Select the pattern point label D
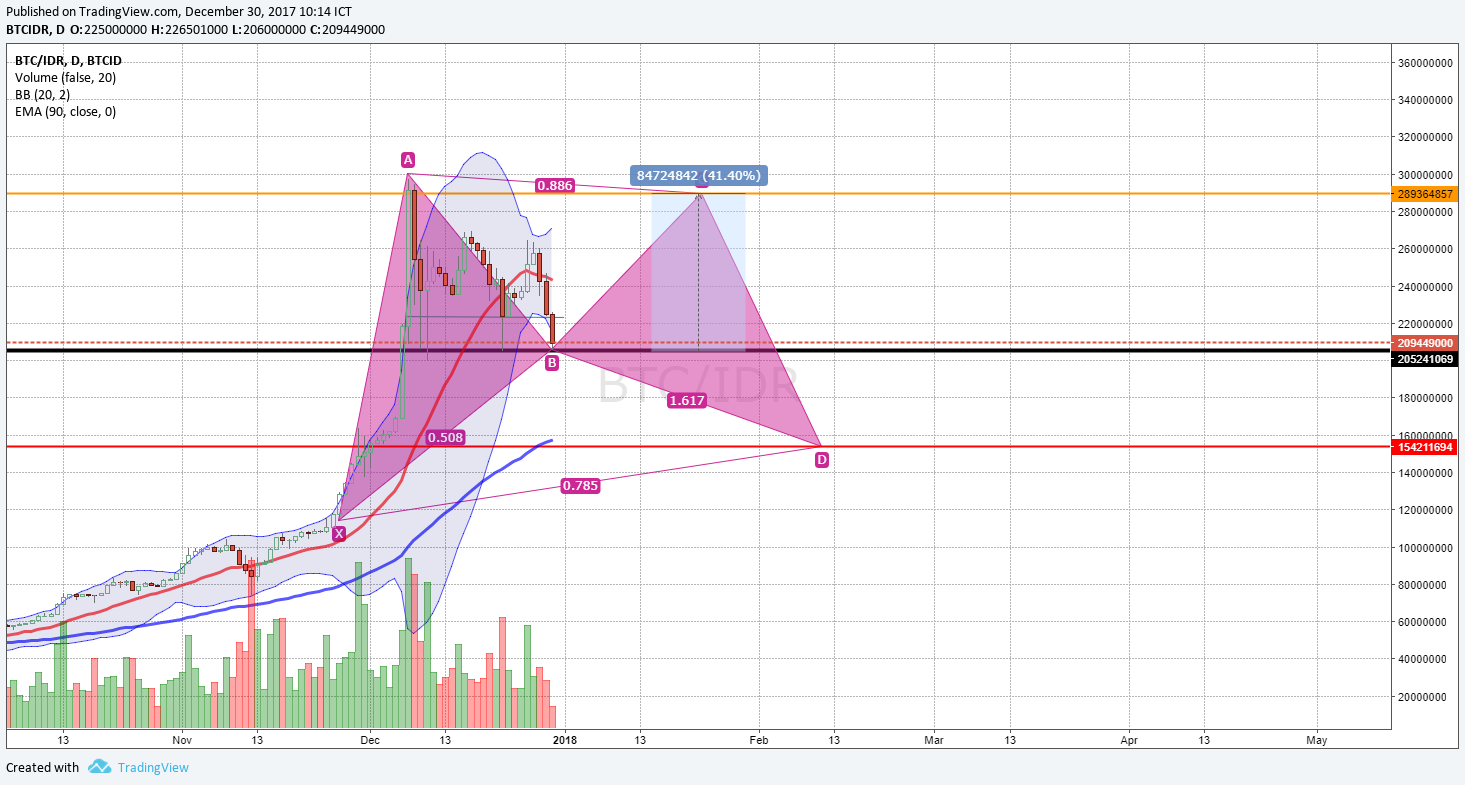This screenshot has height=785, width=1465. pyautogui.click(x=821, y=460)
